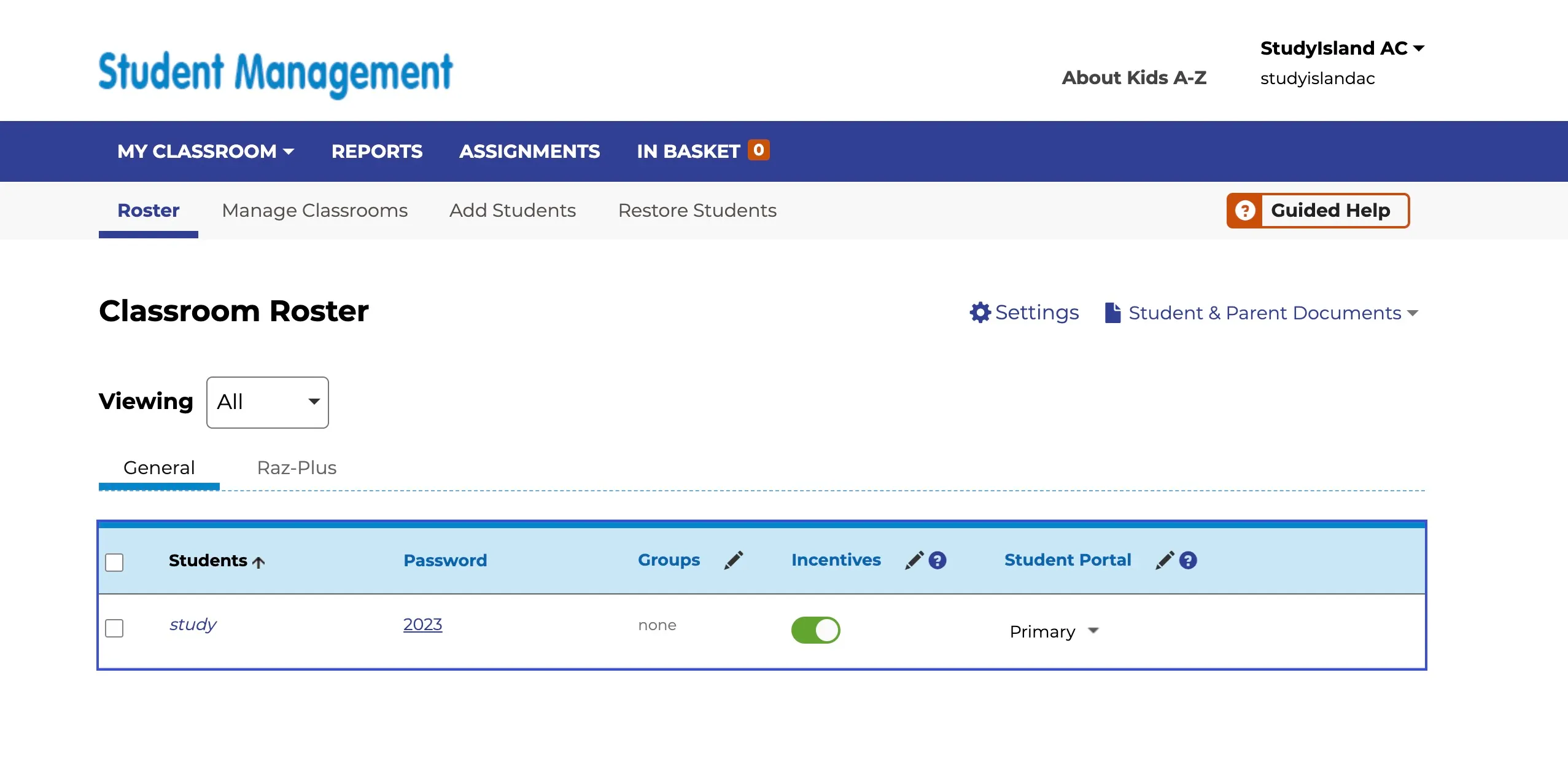This screenshot has height=780, width=1568.
Task: Check the box for student study
Action: pos(114,628)
